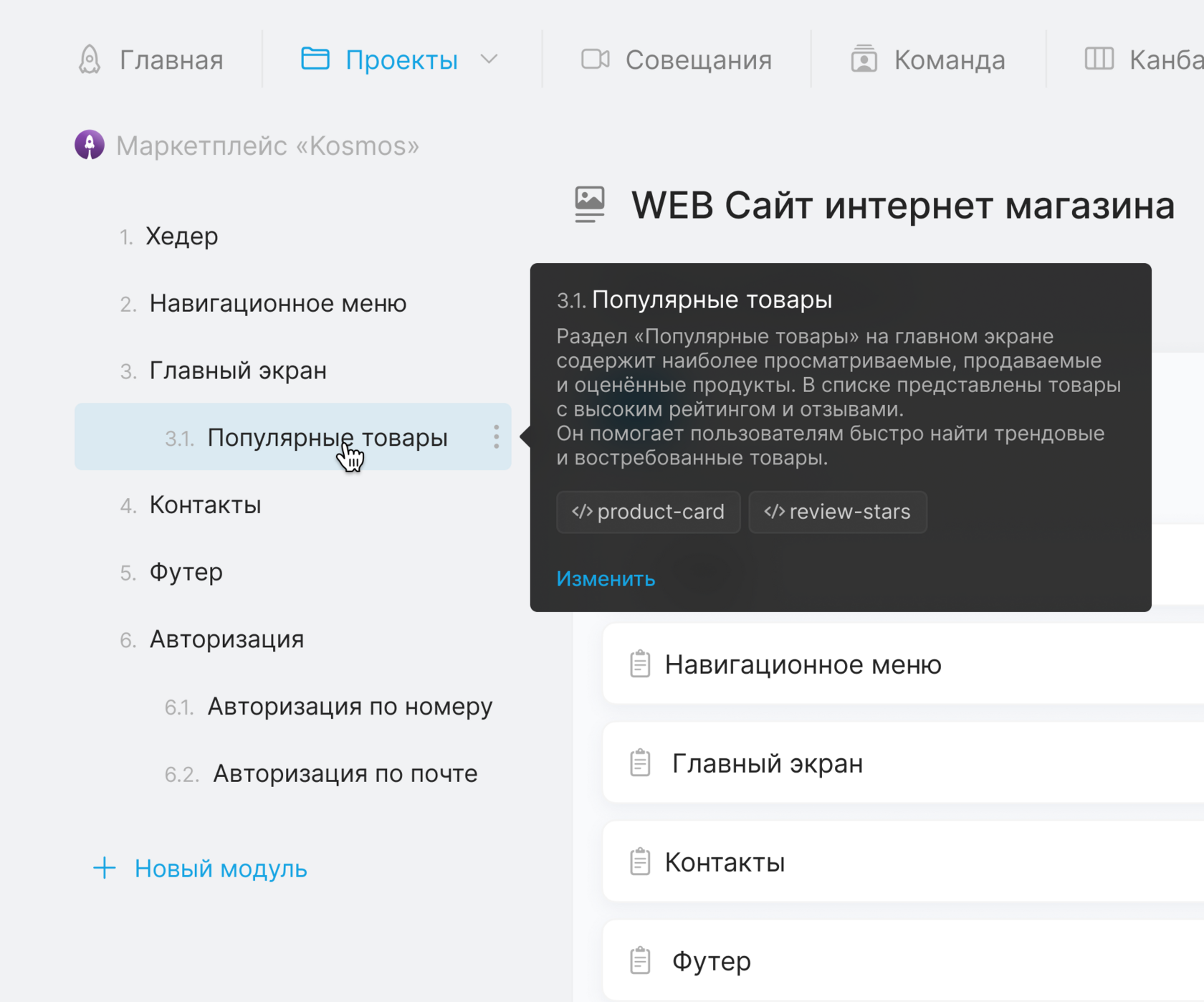Select Авторизация module in the sidebar
Viewport: 1204px width, 1002px height.
click(x=226, y=639)
